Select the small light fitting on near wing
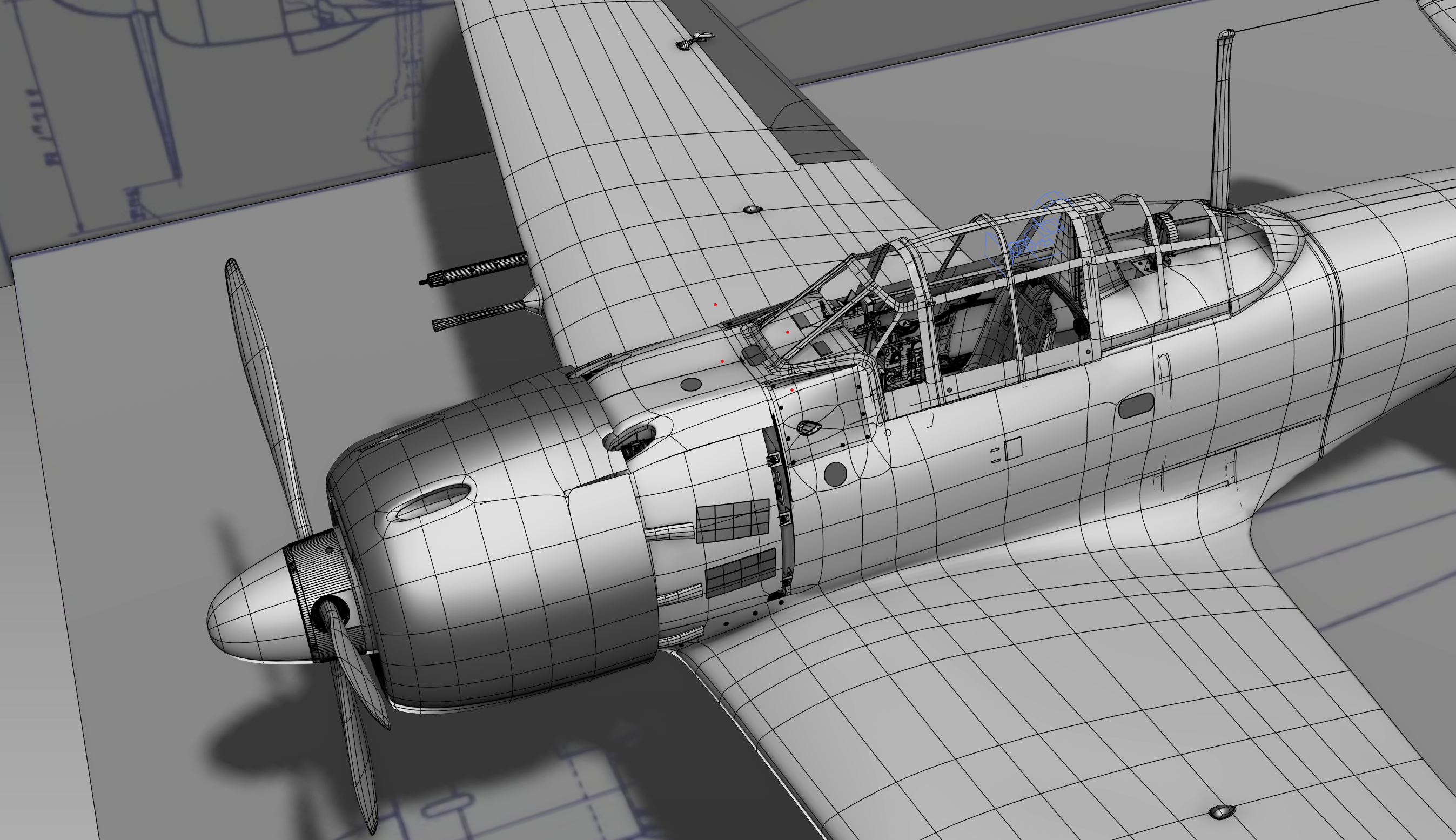Viewport: 1456px width, 840px height. tap(1221, 812)
